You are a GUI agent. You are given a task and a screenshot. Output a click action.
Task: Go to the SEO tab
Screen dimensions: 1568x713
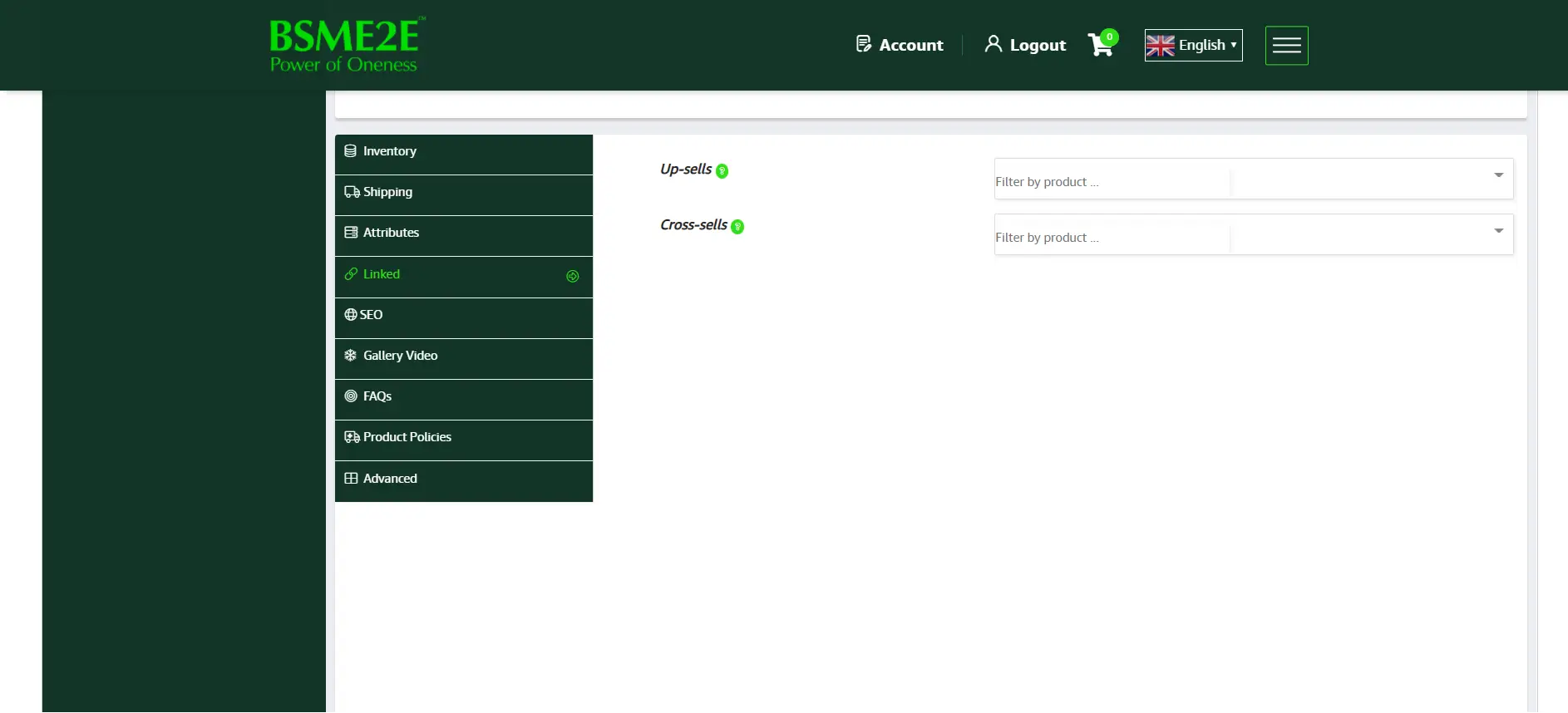click(464, 317)
